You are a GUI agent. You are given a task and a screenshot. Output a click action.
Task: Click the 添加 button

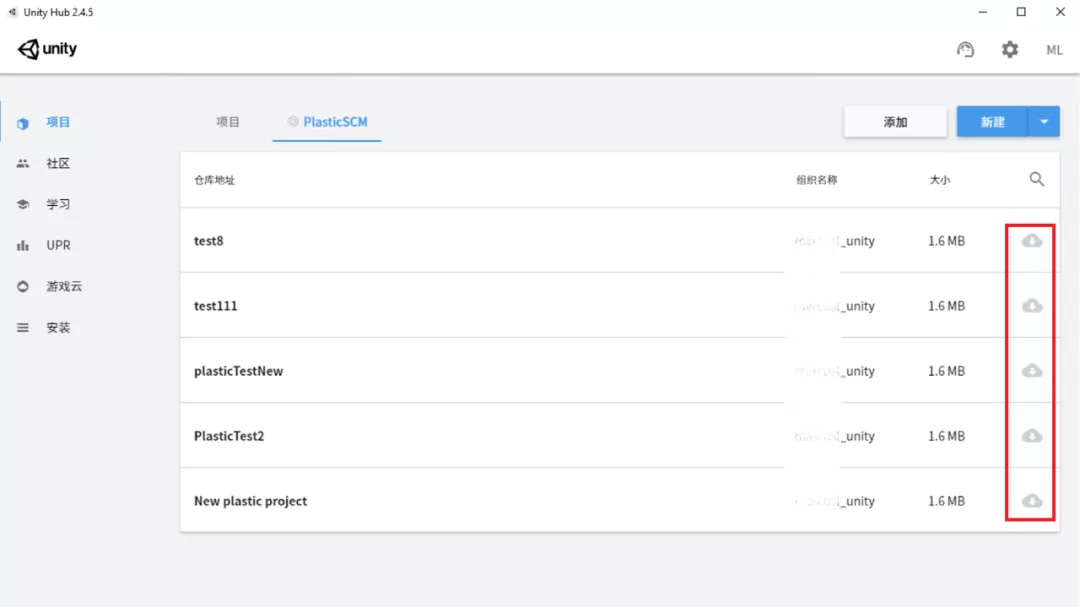895,122
